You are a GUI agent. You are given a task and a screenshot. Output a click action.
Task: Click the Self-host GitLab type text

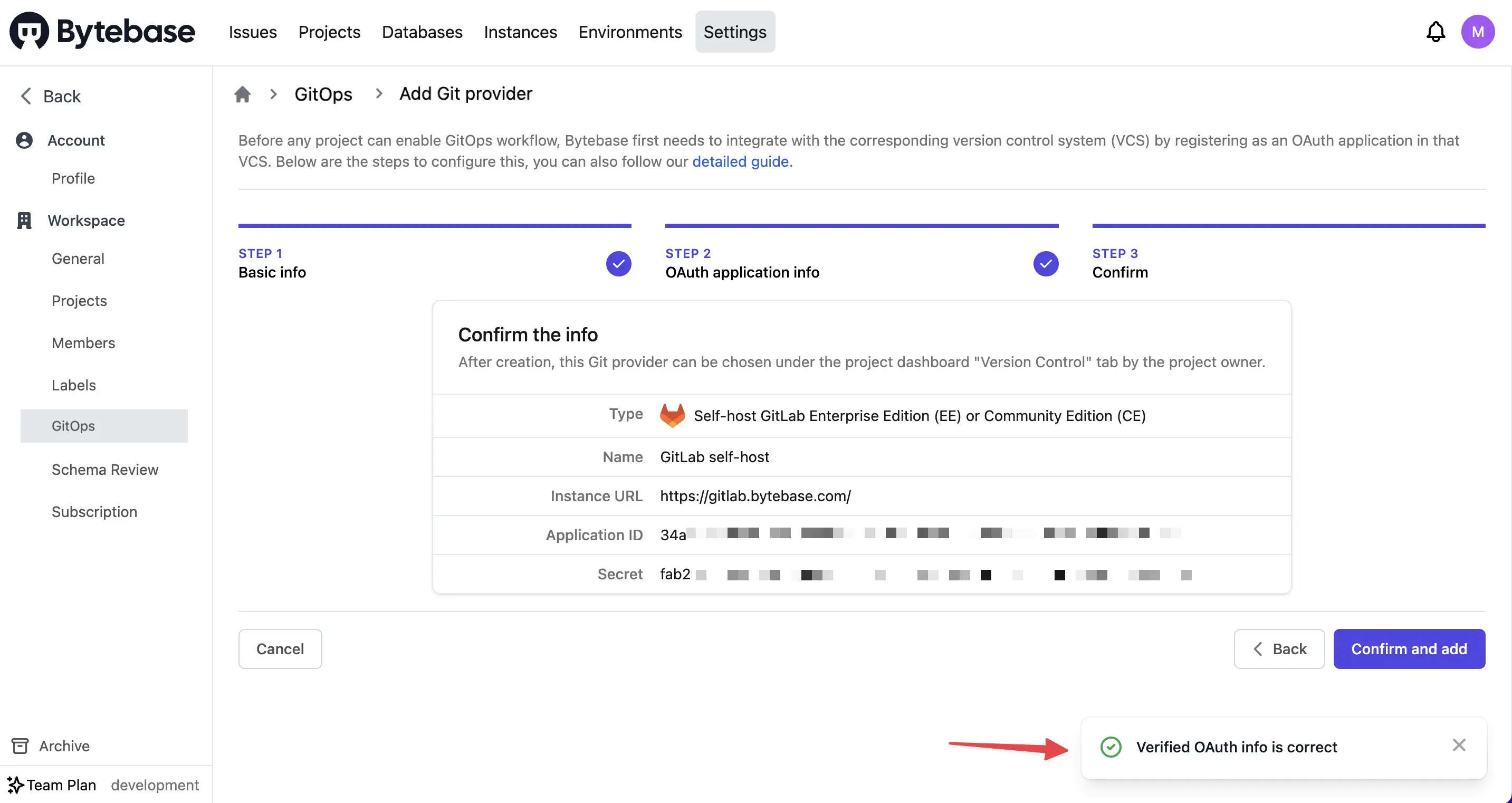(919, 416)
